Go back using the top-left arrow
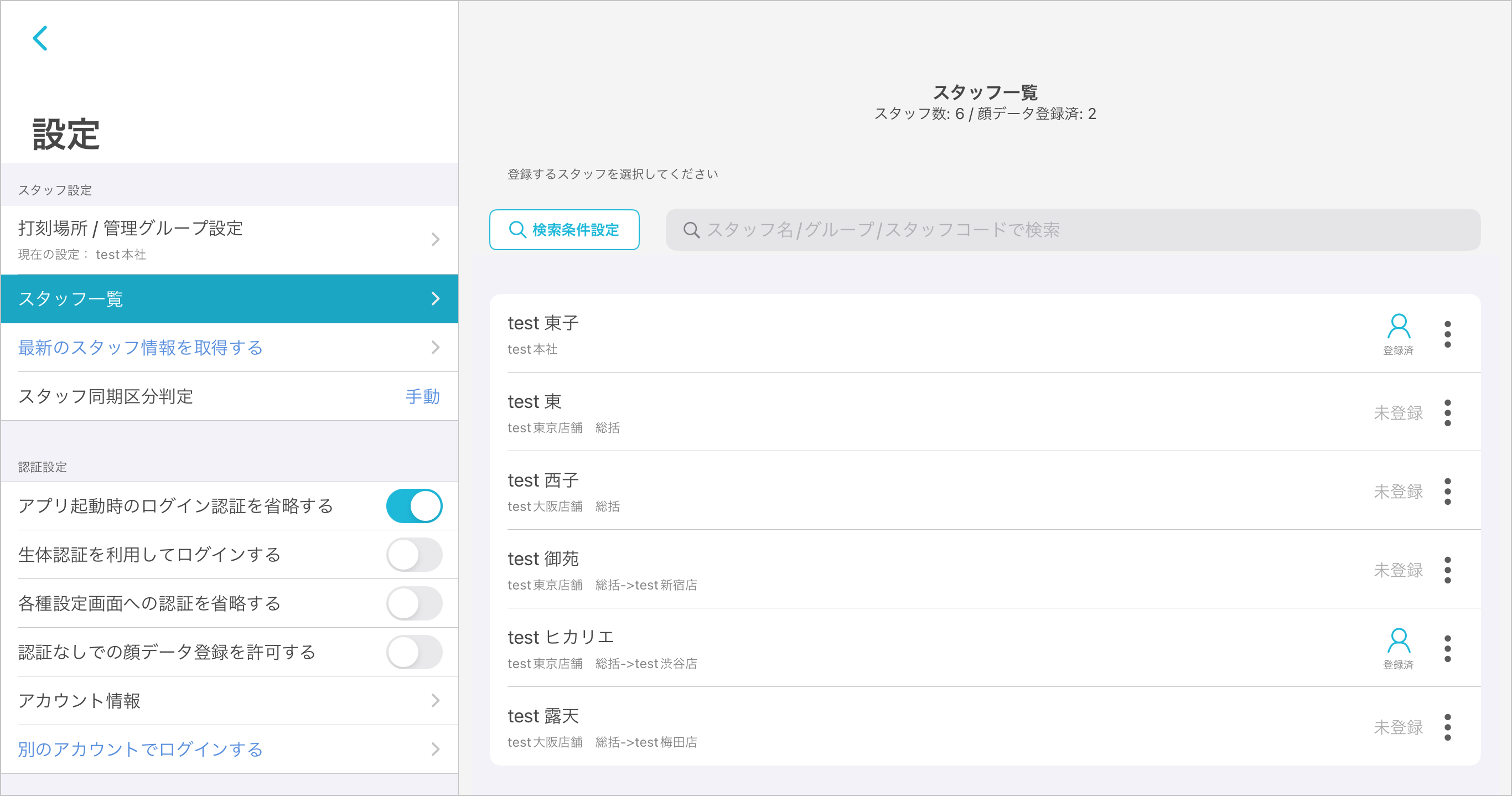 pos(40,38)
